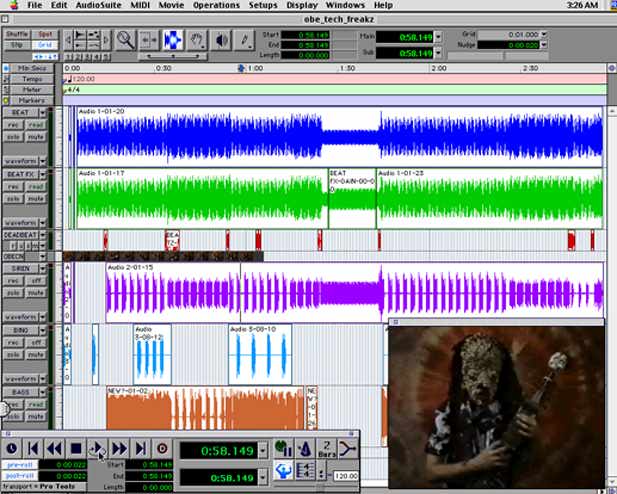Viewport: 617px width, 494px height.
Task: Click horizontal zoom-in arrow in toolbar
Action: coord(106,40)
